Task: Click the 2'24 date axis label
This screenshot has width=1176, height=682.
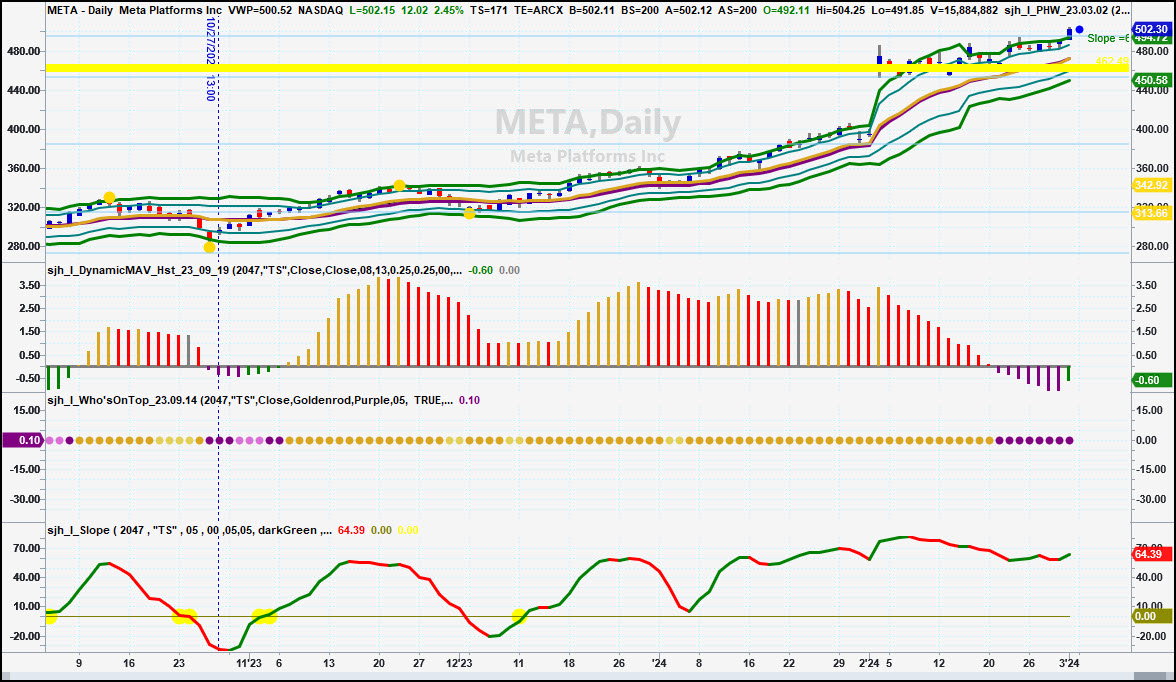Action: coord(869,663)
